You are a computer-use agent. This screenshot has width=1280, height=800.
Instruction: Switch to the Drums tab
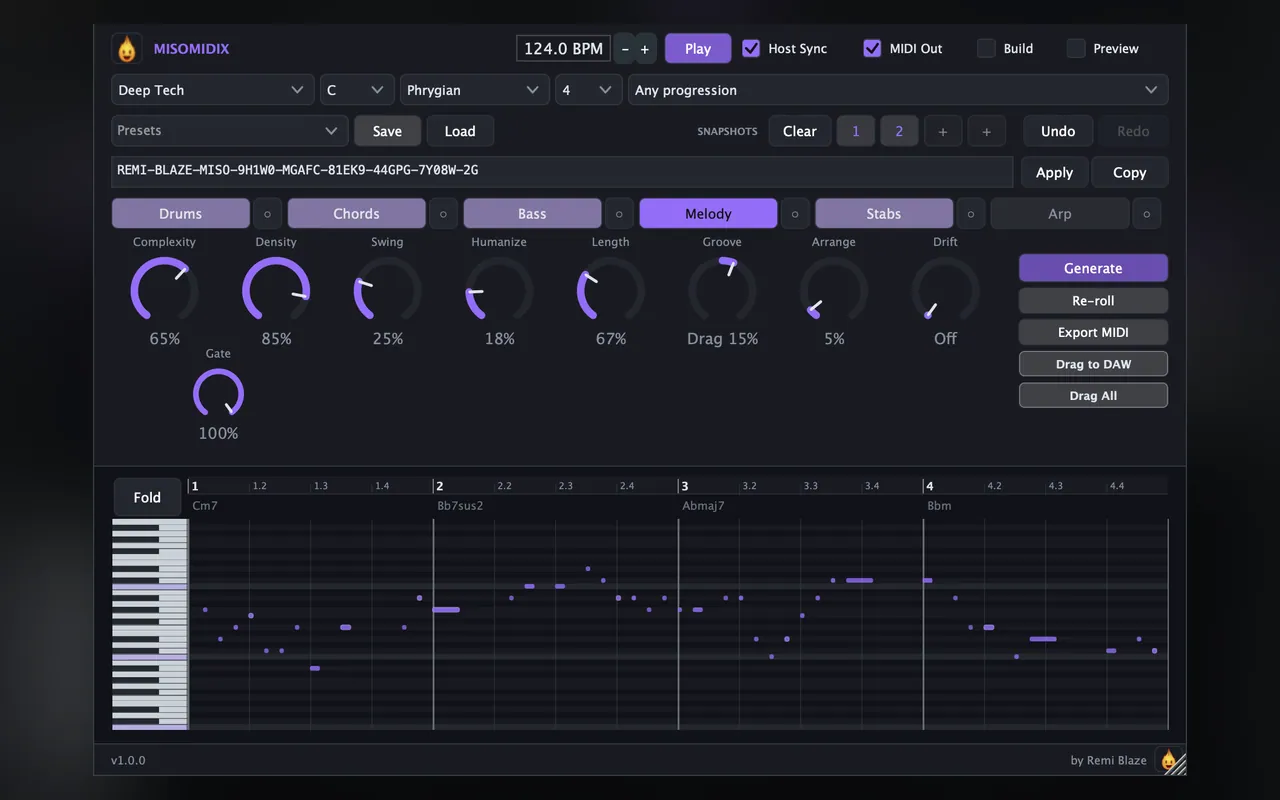coord(181,214)
